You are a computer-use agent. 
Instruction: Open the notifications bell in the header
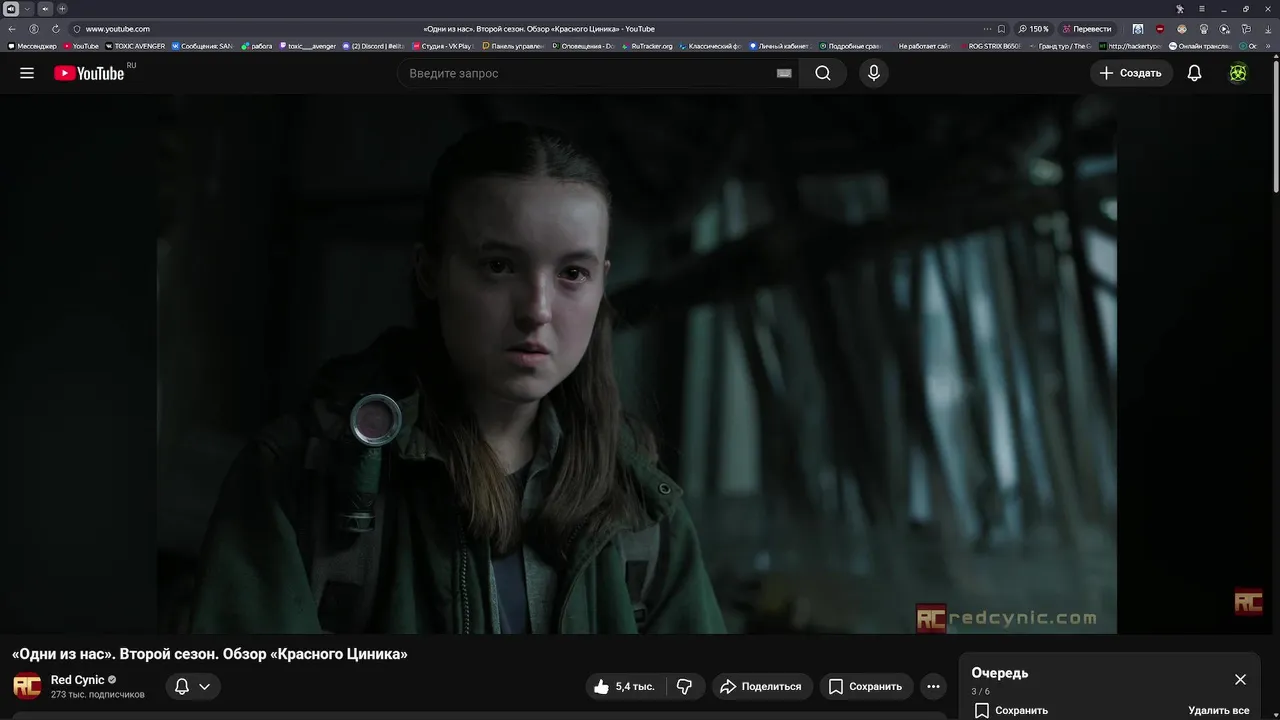pyautogui.click(x=1194, y=73)
